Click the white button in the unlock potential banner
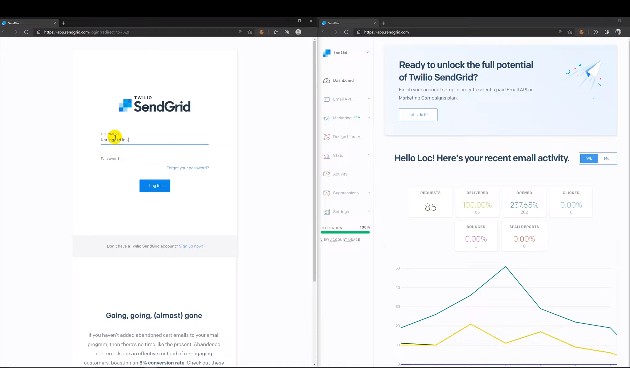Image resolution: width=630 pixels, height=368 pixels. pos(418,115)
